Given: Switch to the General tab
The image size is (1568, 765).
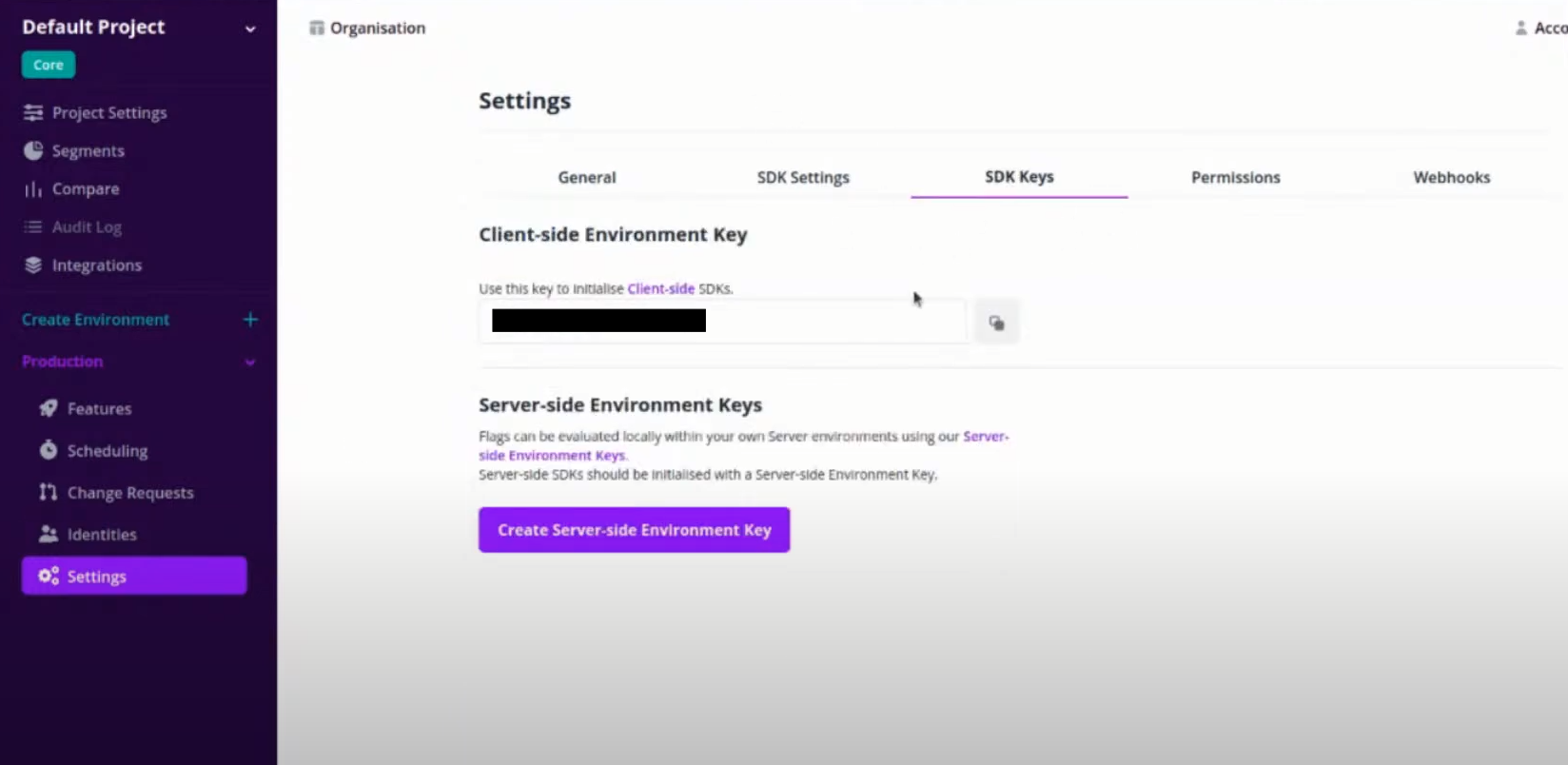Looking at the screenshot, I should [x=586, y=177].
